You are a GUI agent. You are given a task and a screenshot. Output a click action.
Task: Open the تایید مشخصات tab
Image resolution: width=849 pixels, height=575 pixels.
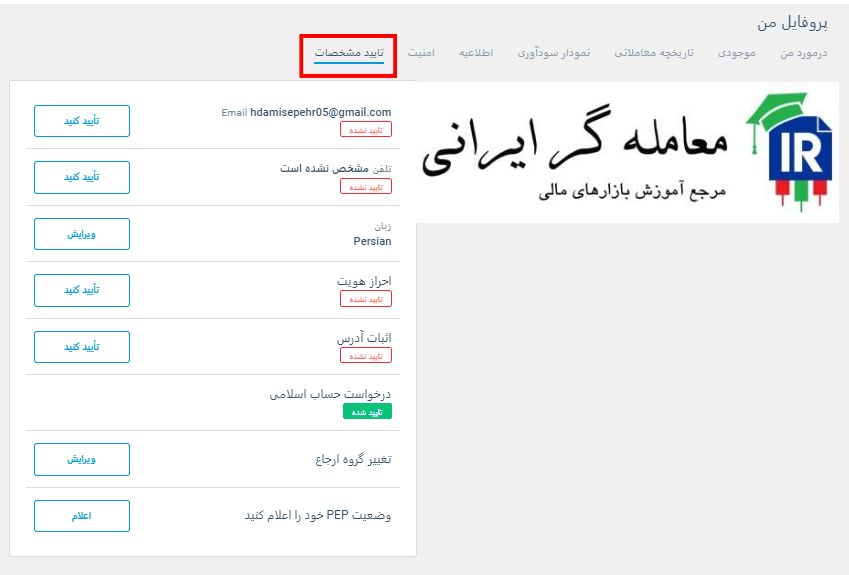coord(349,53)
